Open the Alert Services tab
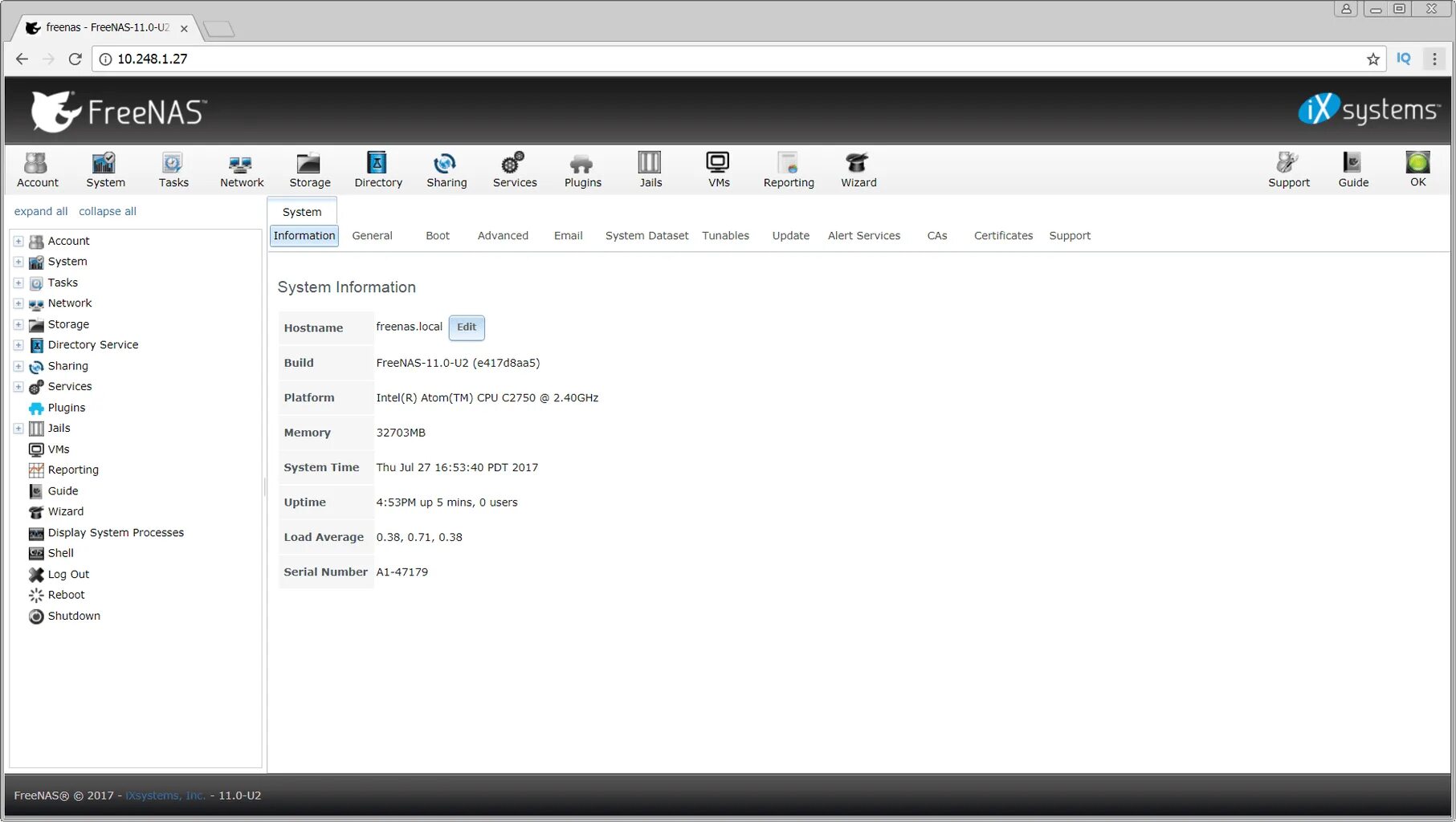 pyautogui.click(x=864, y=235)
